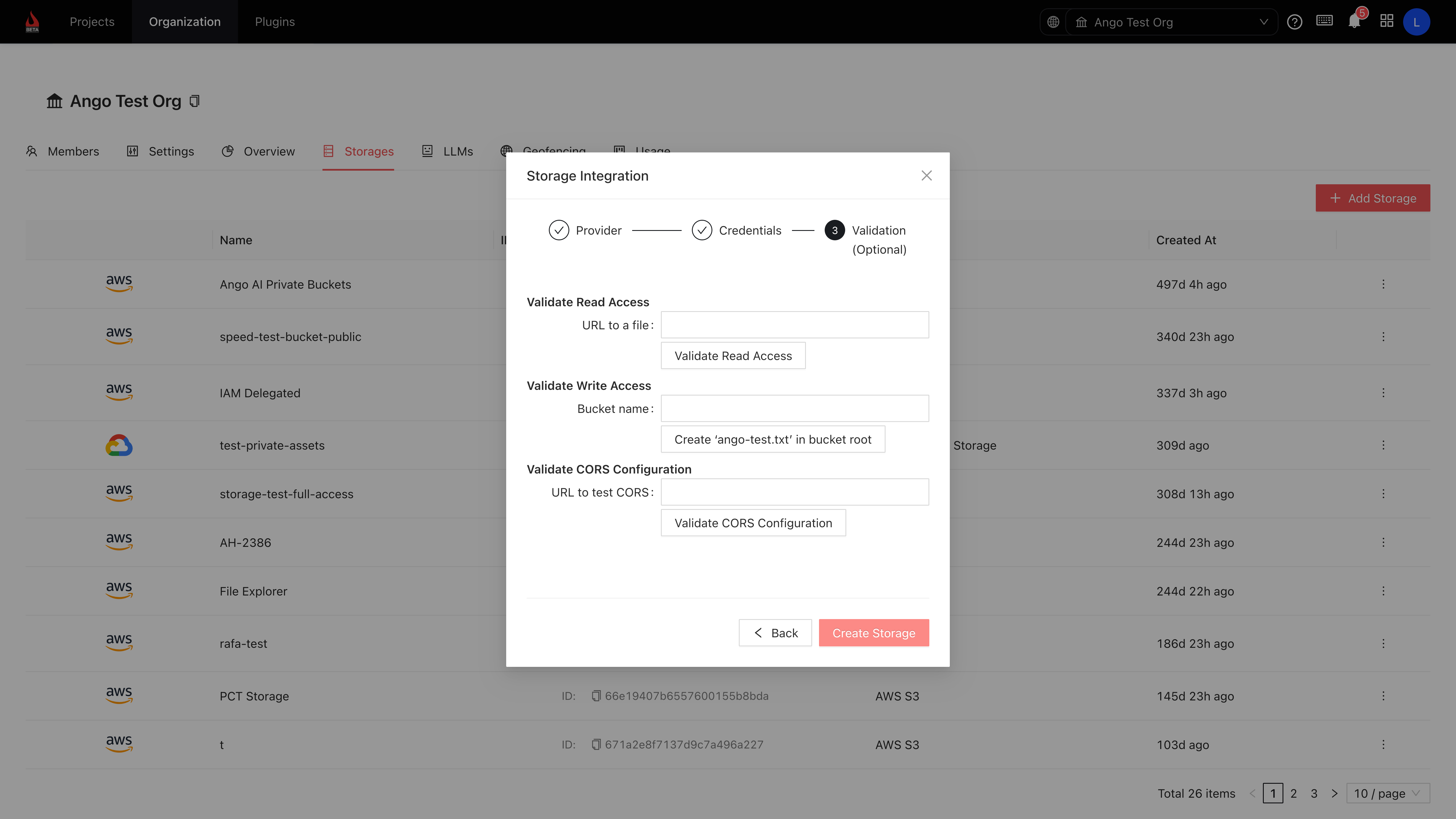Image resolution: width=1456 pixels, height=819 pixels.
Task: Open the help question mark icon
Action: (x=1294, y=22)
